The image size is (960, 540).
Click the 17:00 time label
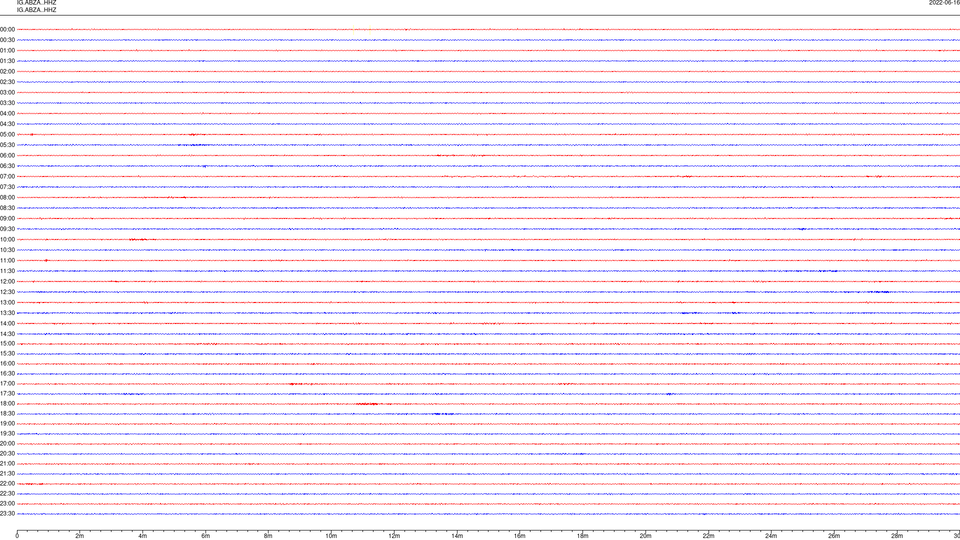[7, 384]
